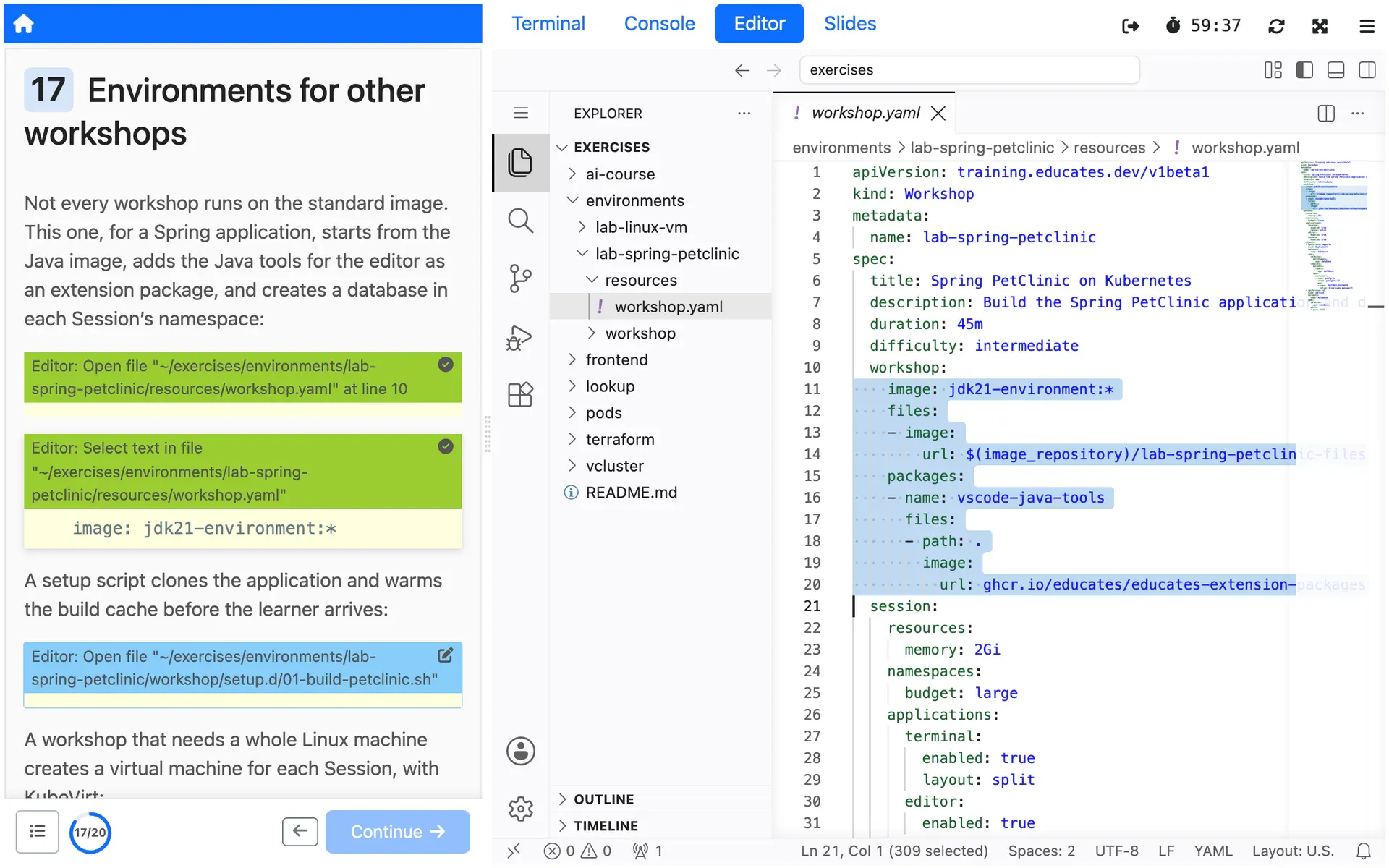Click the countdown timer stopwatch icon
This screenshot has height=868, width=1389.
[x=1173, y=26]
